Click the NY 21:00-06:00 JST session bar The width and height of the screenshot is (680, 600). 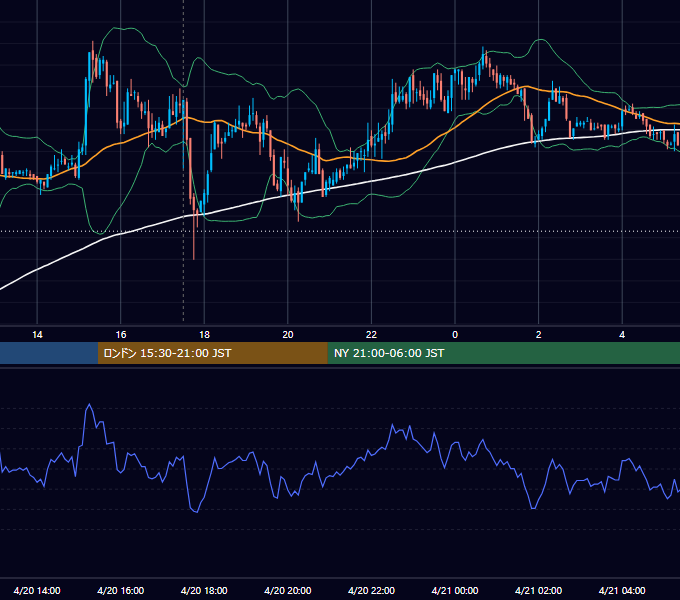tap(503, 353)
